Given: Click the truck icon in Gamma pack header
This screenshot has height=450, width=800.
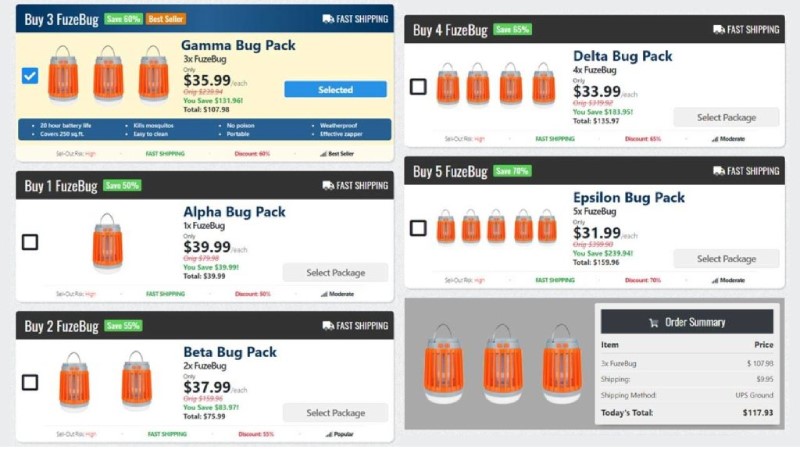Looking at the screenshot, I should (329, 19).
